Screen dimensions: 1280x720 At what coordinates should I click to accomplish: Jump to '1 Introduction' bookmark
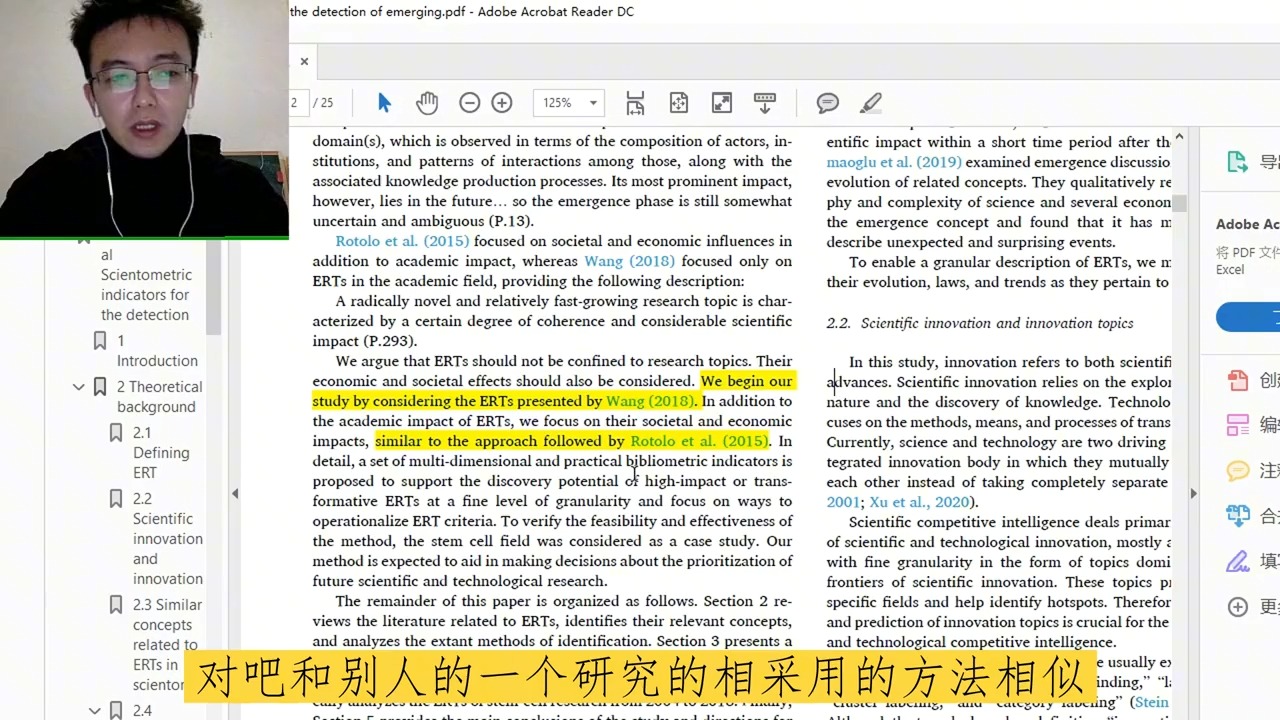tap(157, 351)
